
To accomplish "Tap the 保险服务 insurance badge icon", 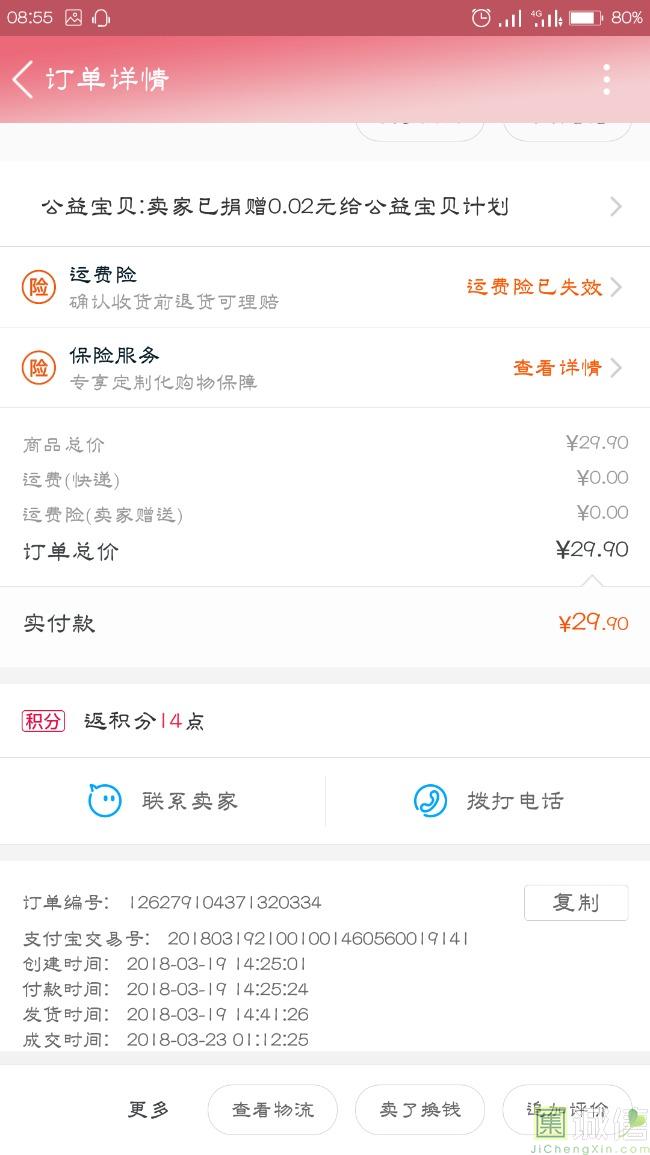I will (x=38, y=368).
